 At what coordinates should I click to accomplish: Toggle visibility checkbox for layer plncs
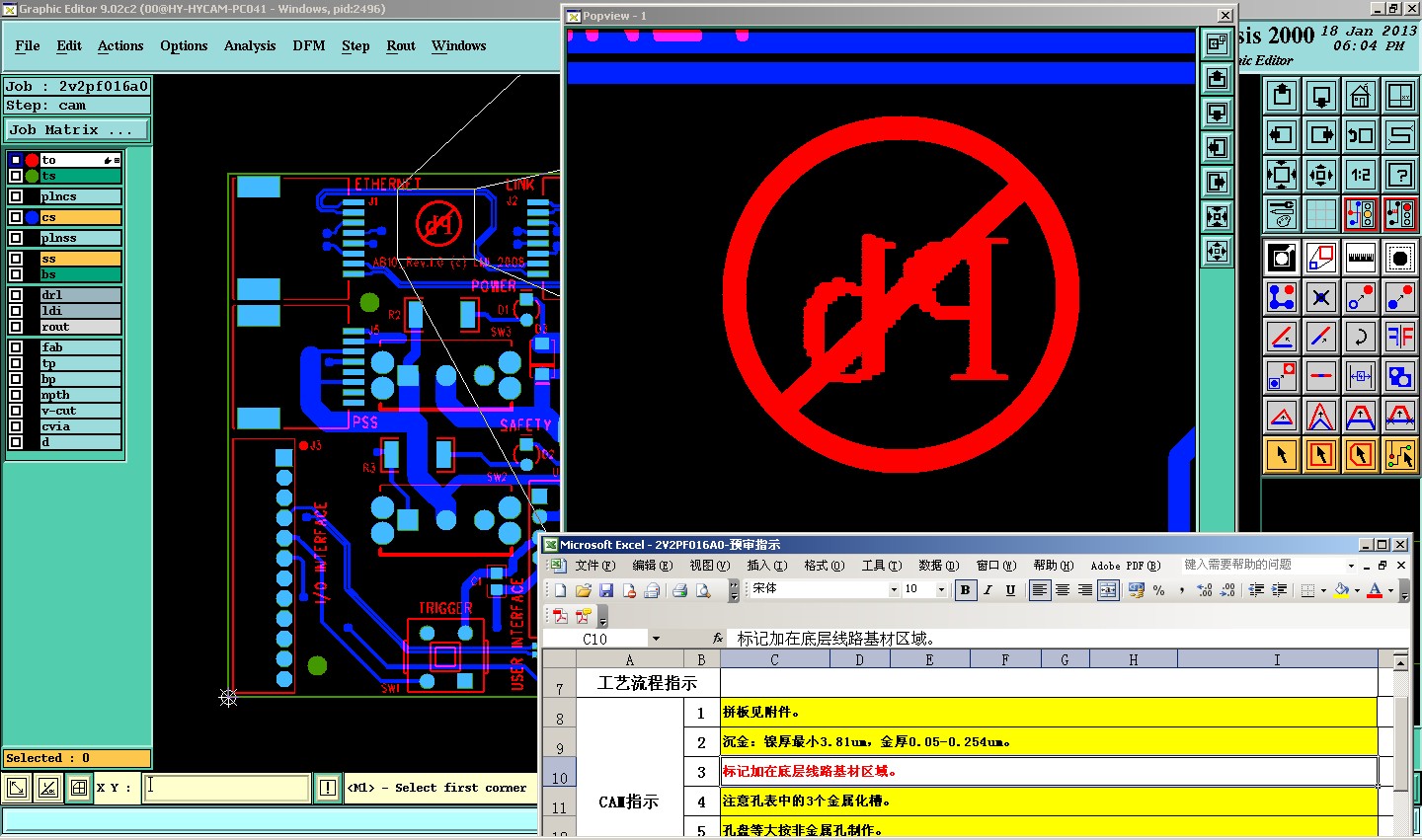coord(16,196)
